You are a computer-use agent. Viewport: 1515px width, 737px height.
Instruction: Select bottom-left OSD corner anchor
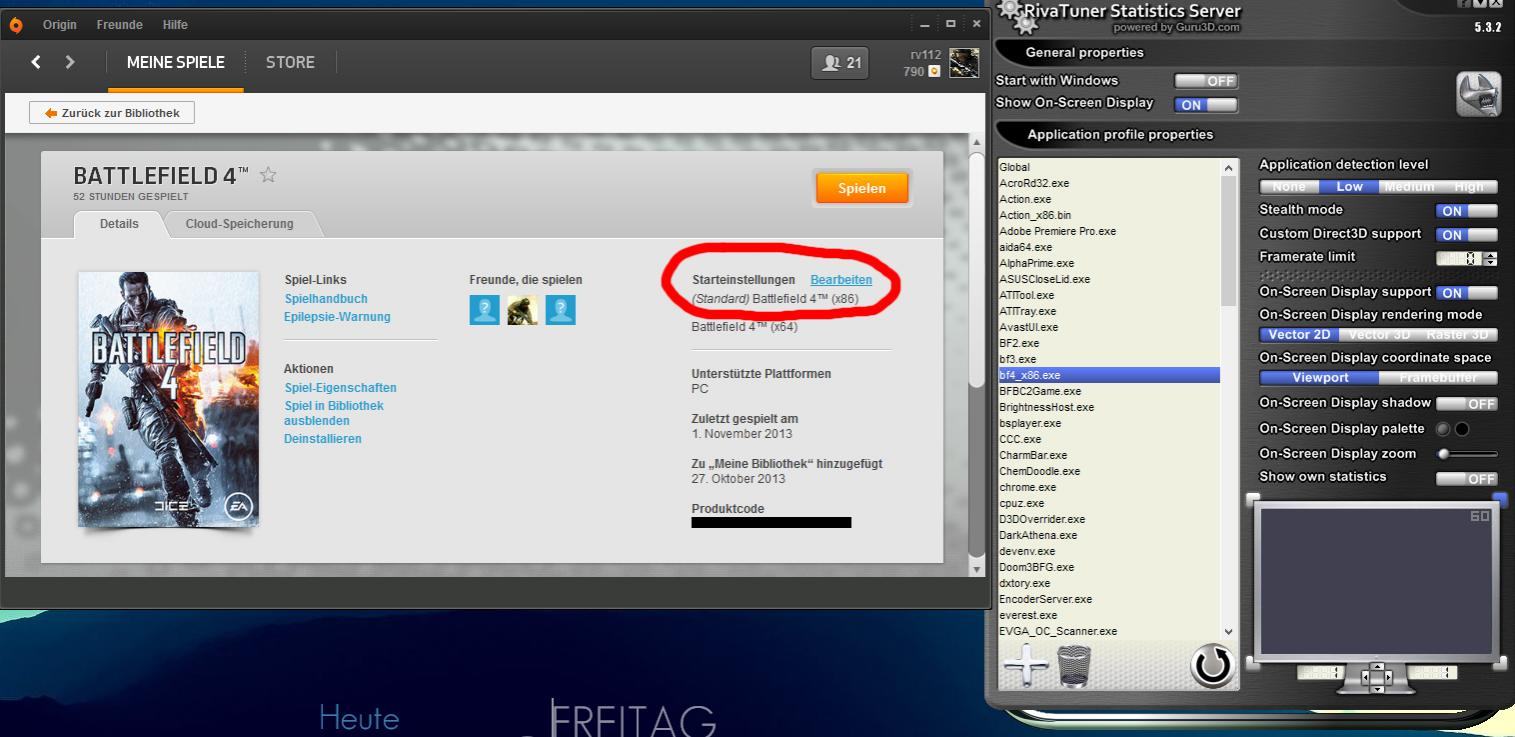click(1254, 661)
